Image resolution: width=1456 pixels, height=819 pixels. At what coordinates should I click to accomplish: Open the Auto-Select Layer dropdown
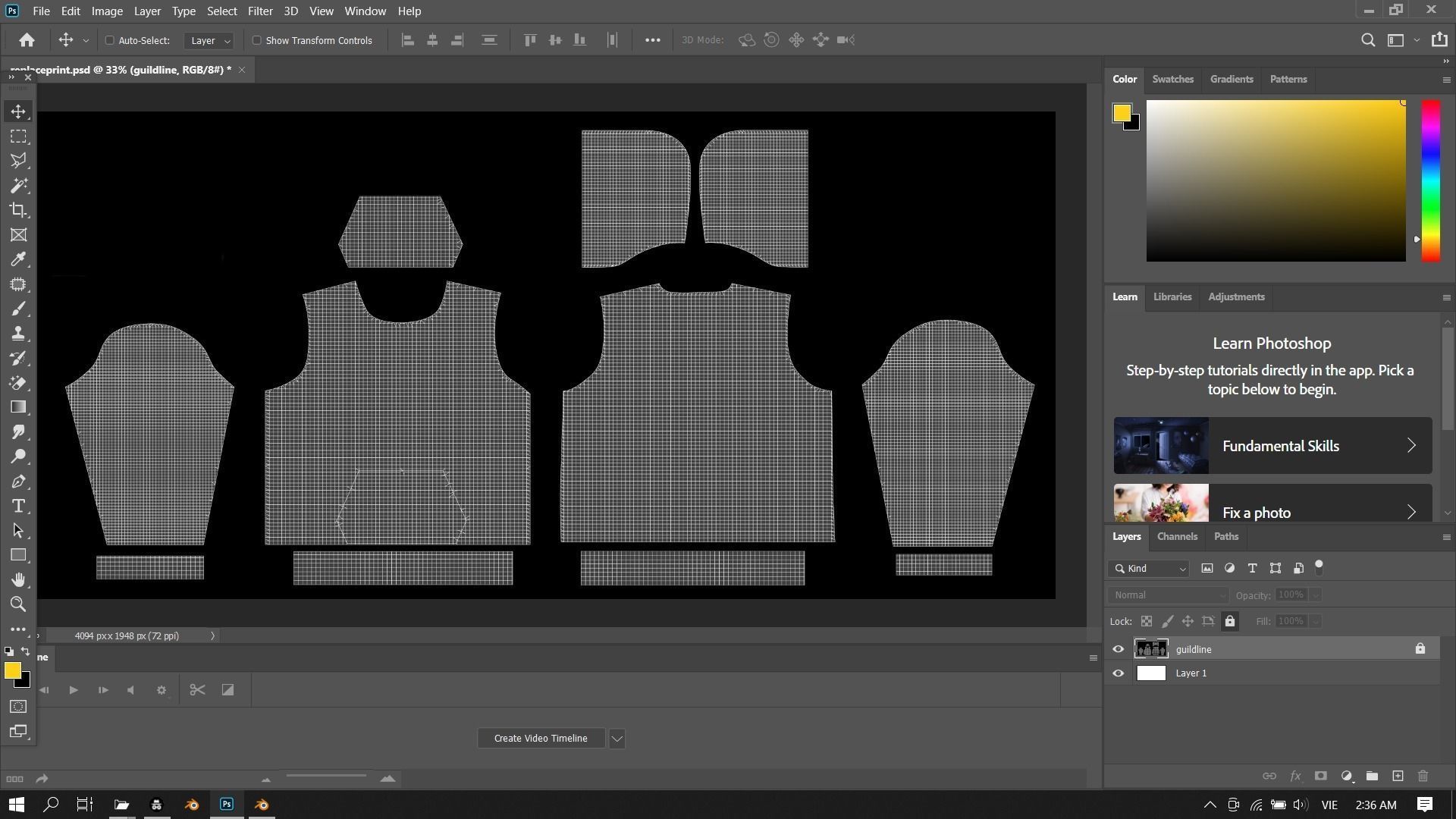point(209,40)
